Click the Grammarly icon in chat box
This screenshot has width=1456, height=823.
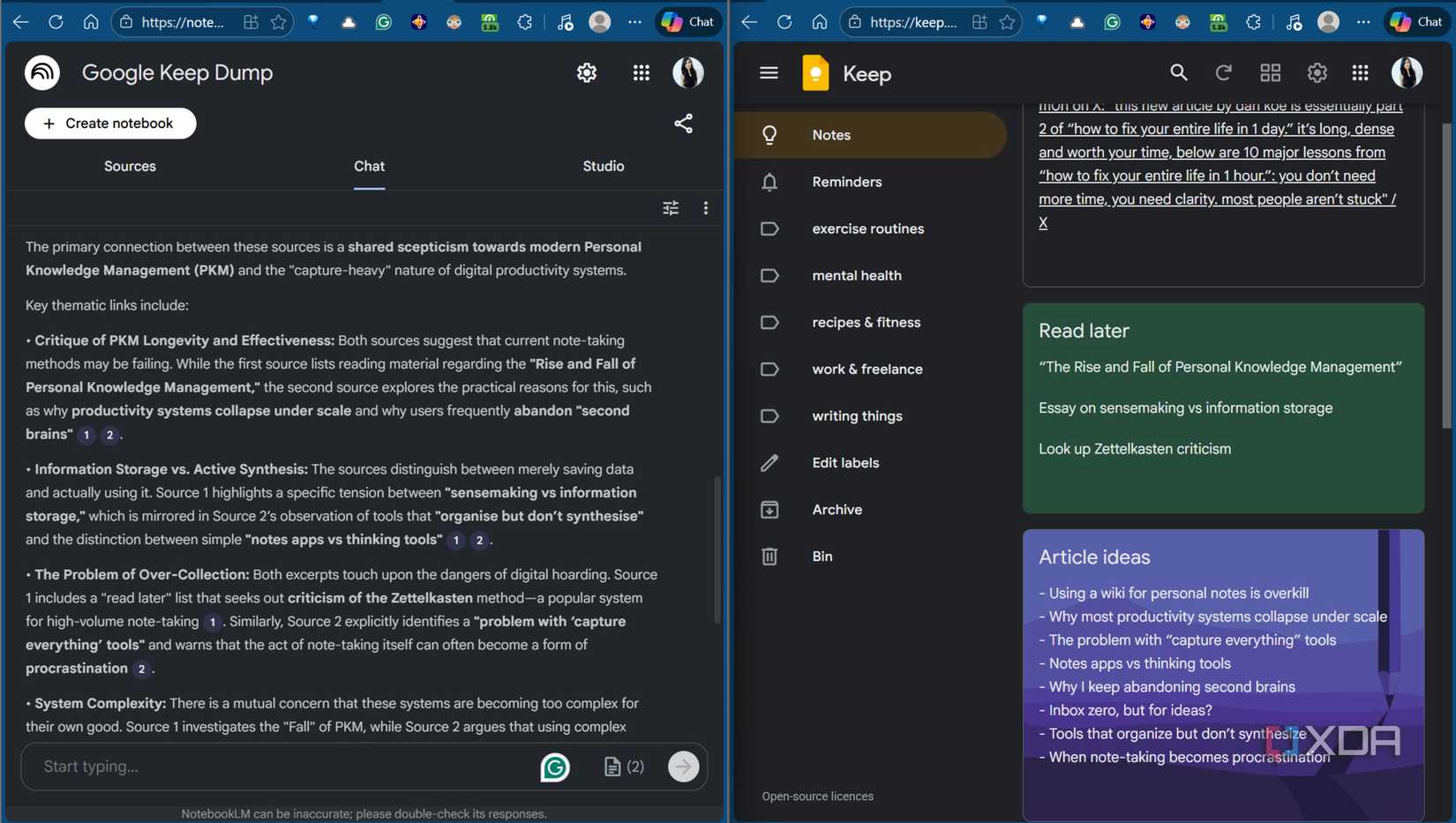coord(555,767)
